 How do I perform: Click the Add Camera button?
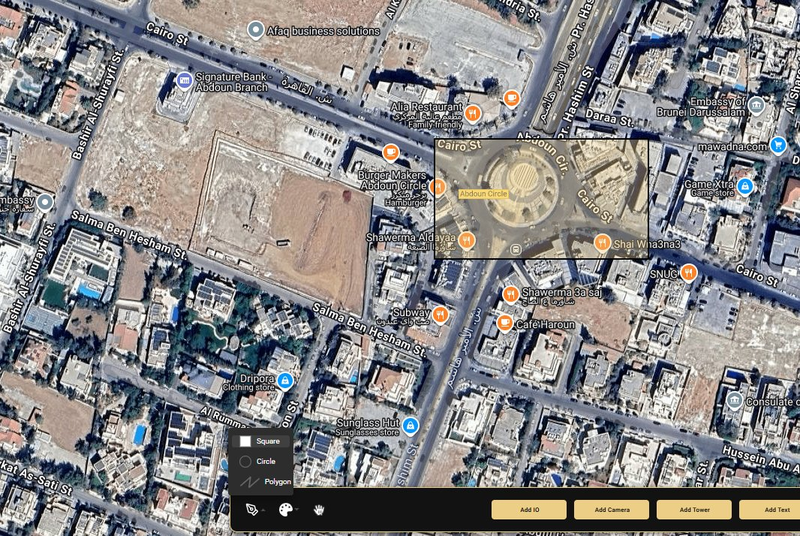[x=612, y=509]
